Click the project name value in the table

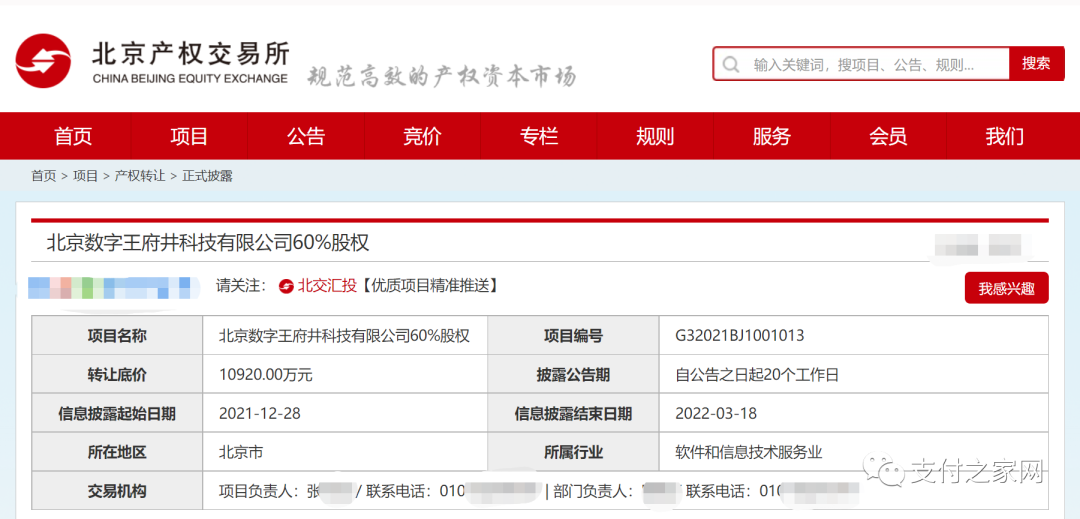coord(344,336)
